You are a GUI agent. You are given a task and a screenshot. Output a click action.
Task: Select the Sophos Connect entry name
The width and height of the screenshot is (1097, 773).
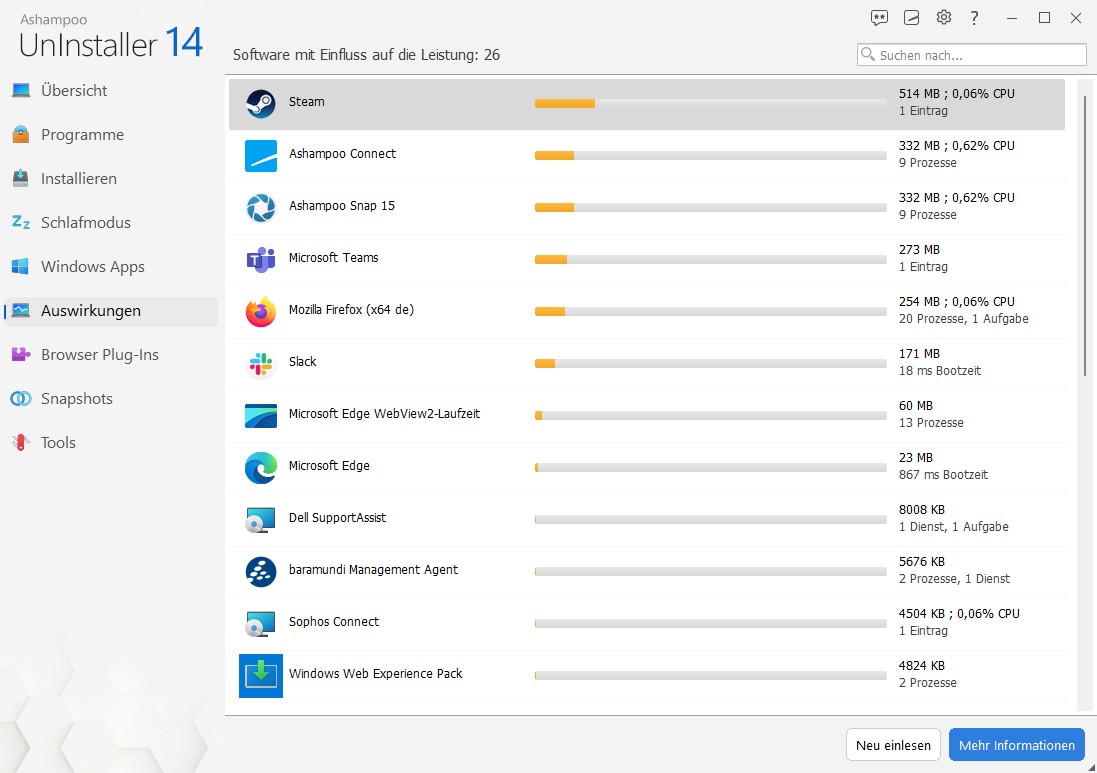(334, 622)
